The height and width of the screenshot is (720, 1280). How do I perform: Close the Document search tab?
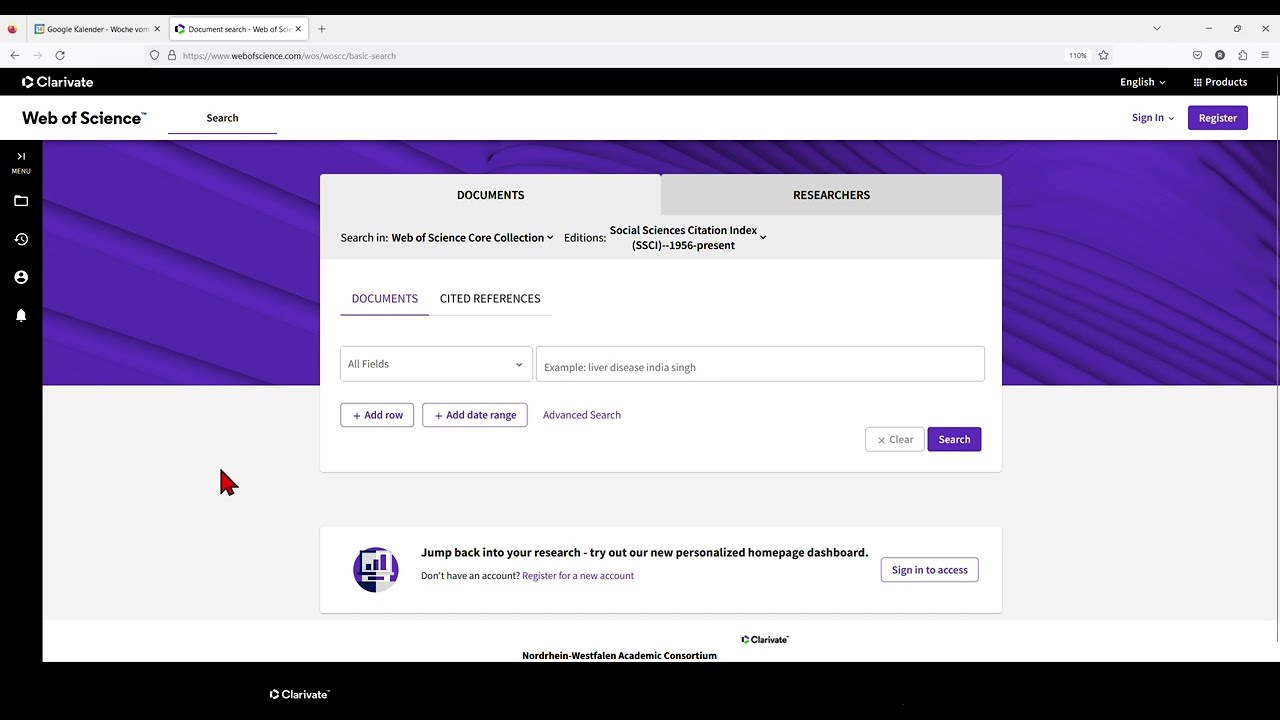[x=298, y=29]
